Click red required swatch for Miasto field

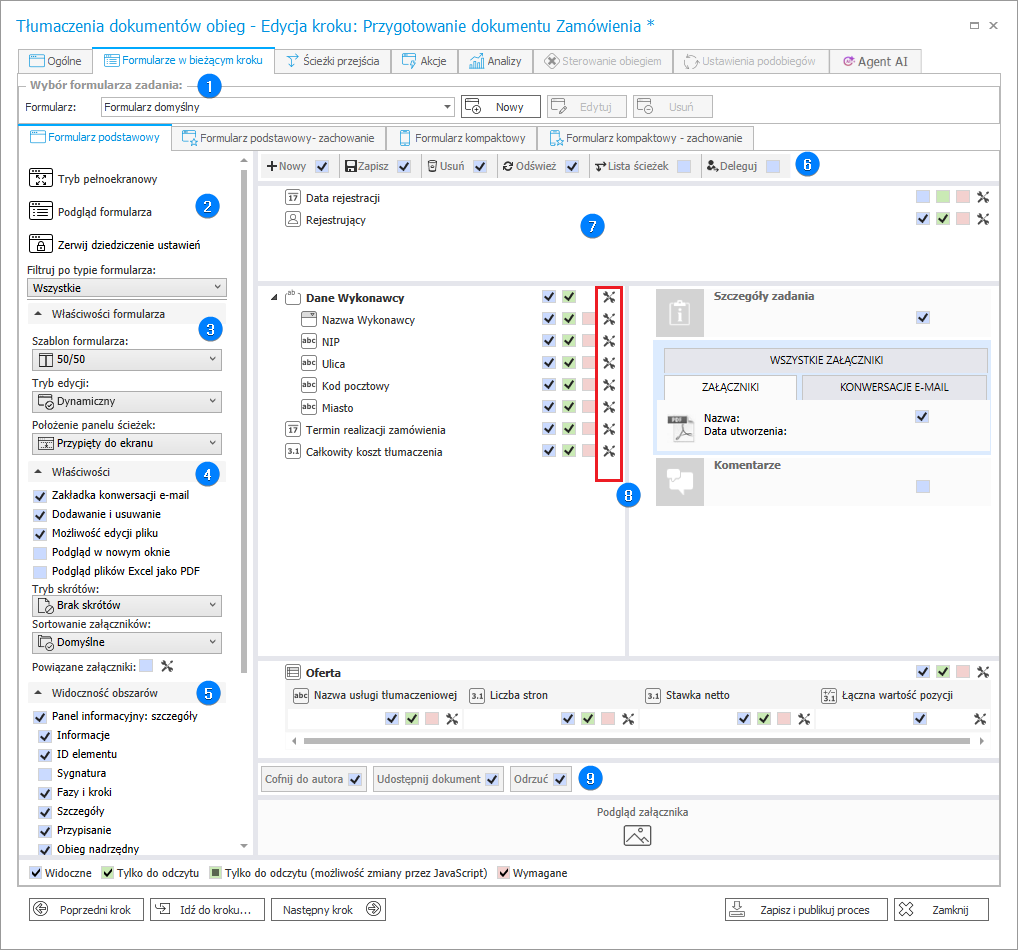pyautogui.click(x=588, y=408)
